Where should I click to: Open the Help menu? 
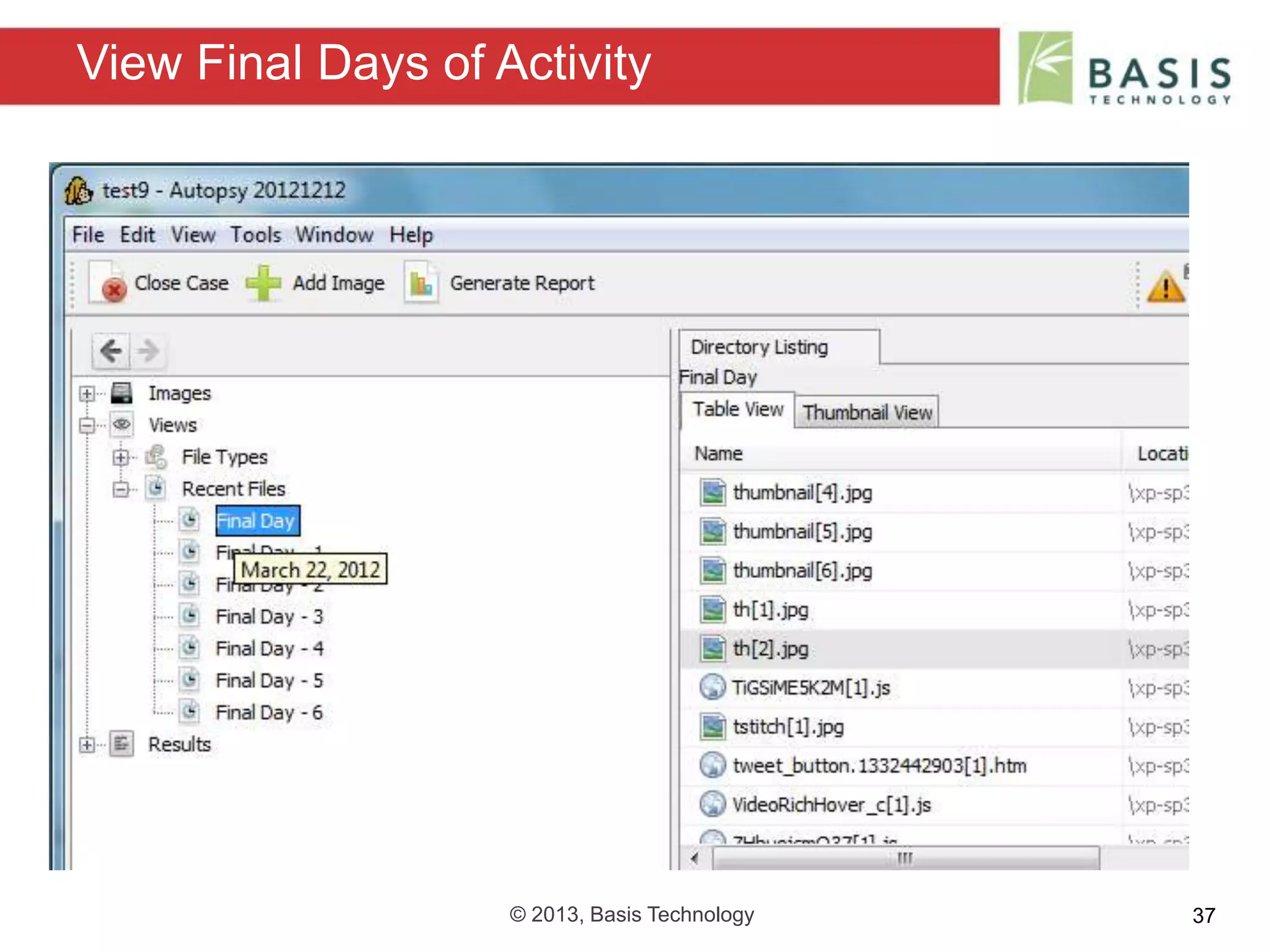[411, 235]
